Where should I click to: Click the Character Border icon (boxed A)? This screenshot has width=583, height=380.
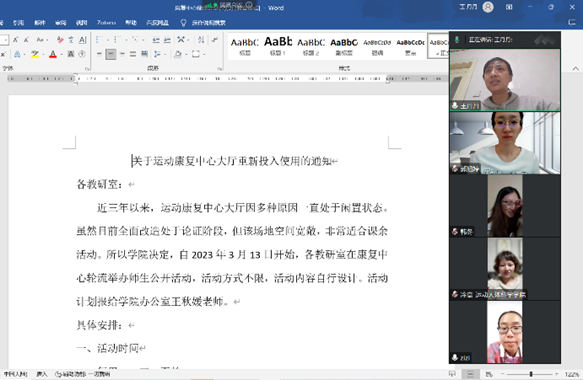pyautogui.click(x=83, y=39)
